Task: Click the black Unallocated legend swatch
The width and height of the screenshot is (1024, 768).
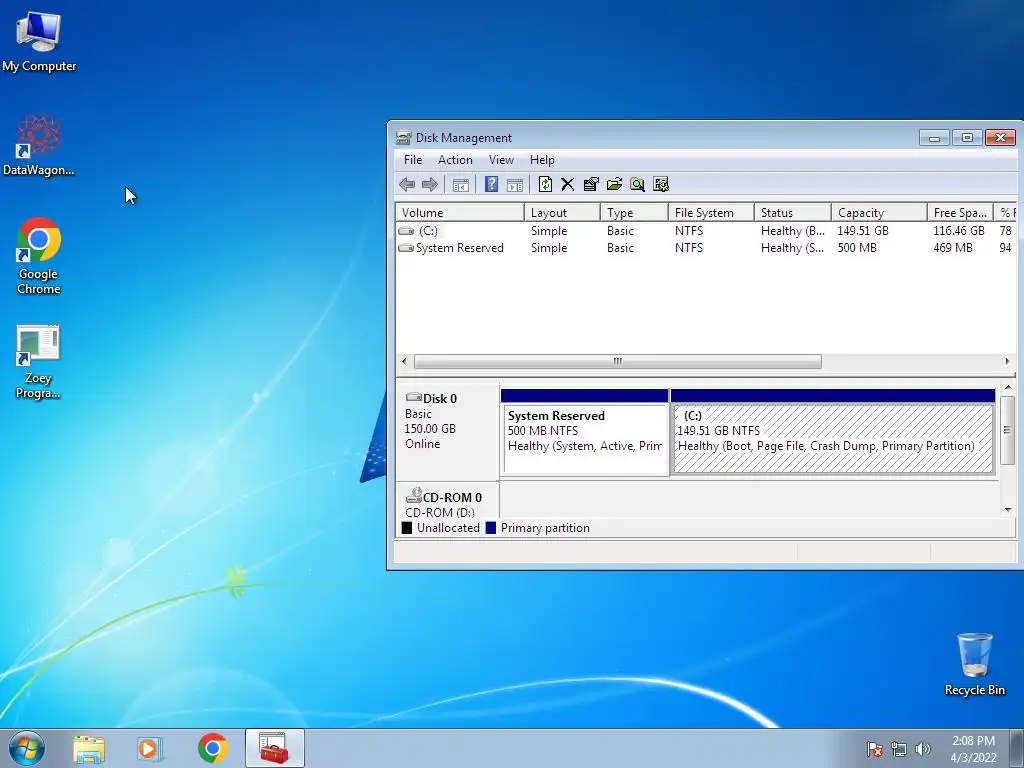Action: point(407,528)
